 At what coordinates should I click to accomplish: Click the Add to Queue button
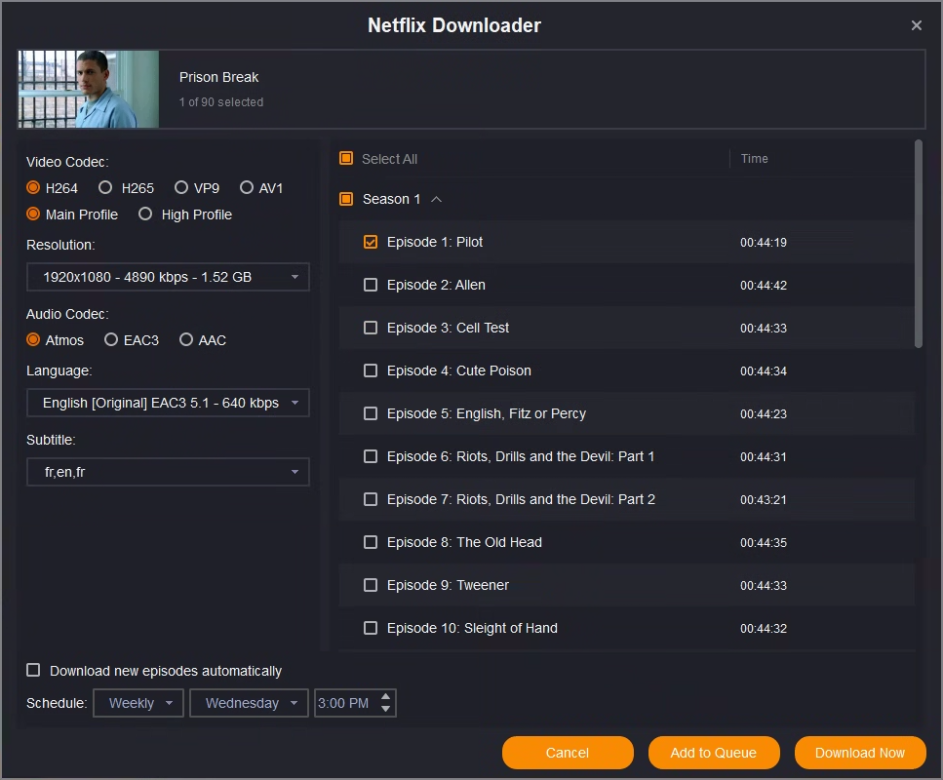(x=713, y=753)
